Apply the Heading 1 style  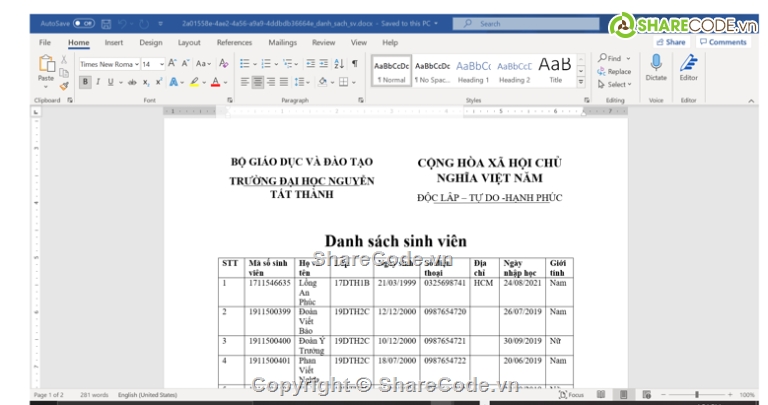click(x=473, y=71)
